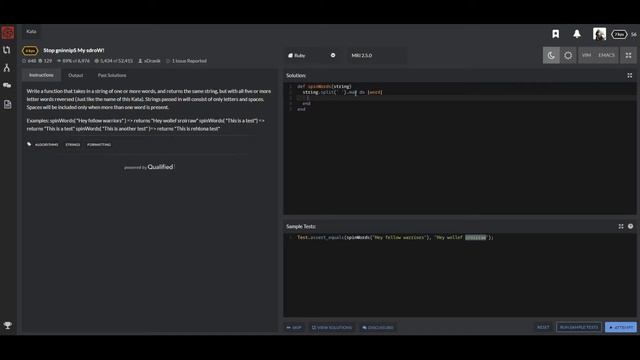Click inside the Sample Tests code editor
Screen dimensions: 640x360
(x=460, y=275)
